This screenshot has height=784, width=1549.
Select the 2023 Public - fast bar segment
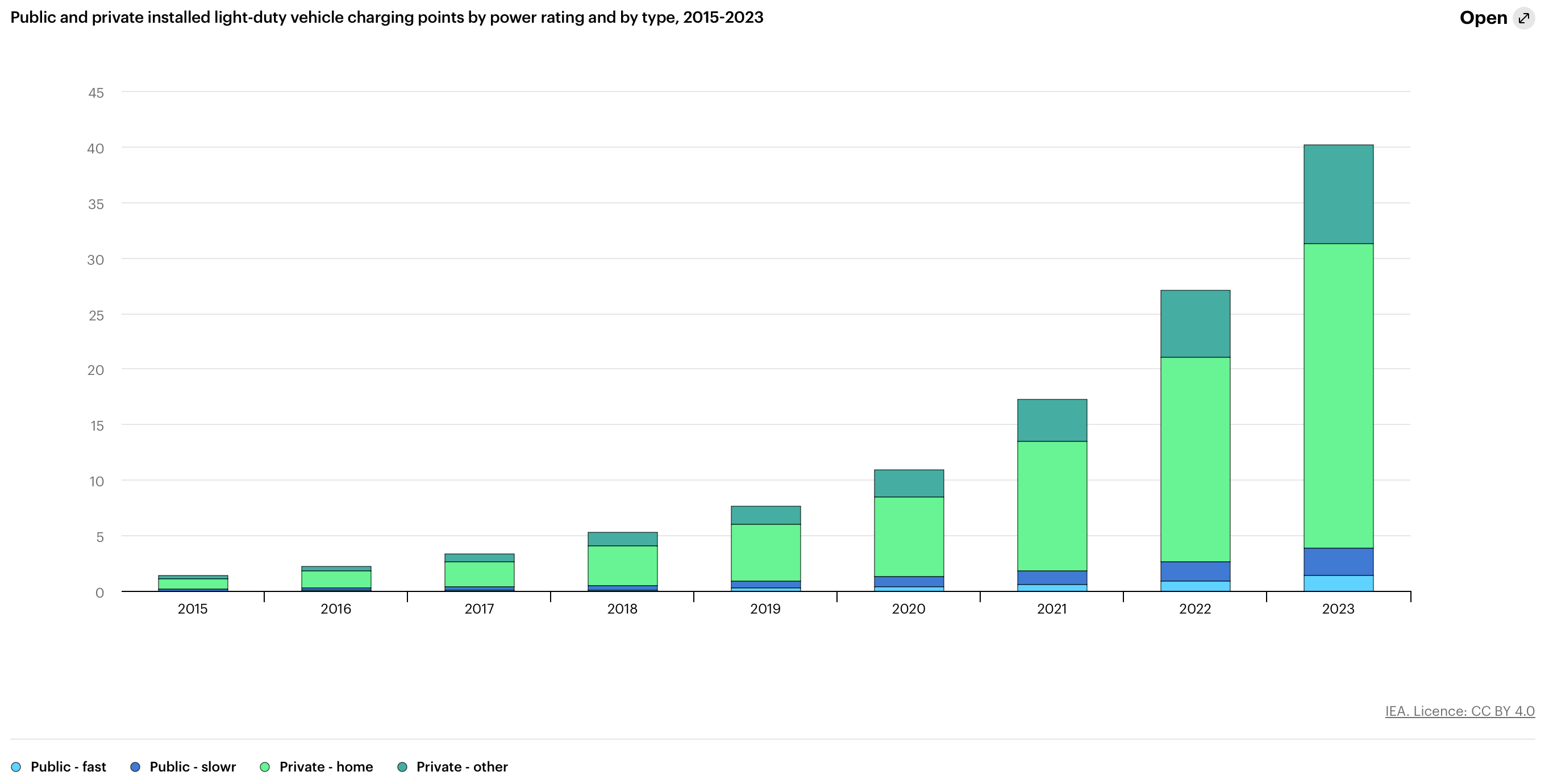(x=1338, y=583)
